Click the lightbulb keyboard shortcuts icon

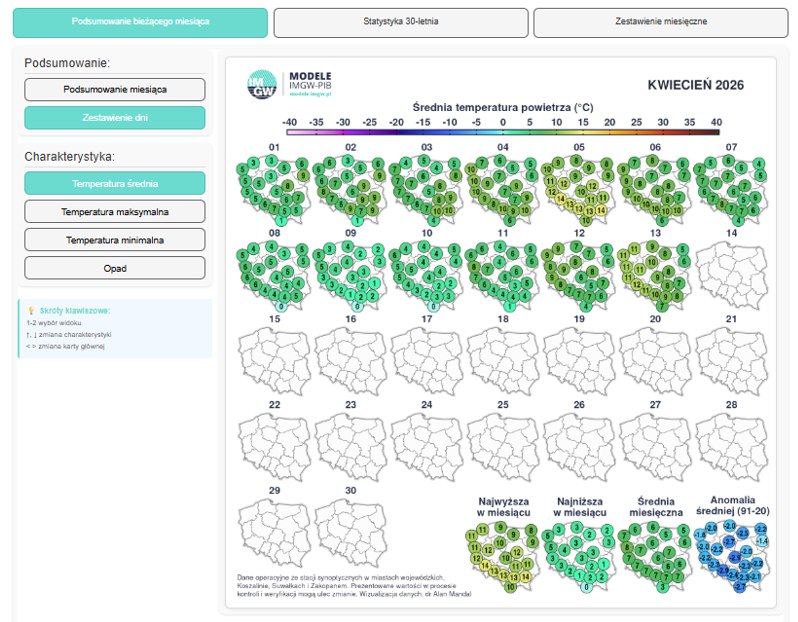pos(31,311)
